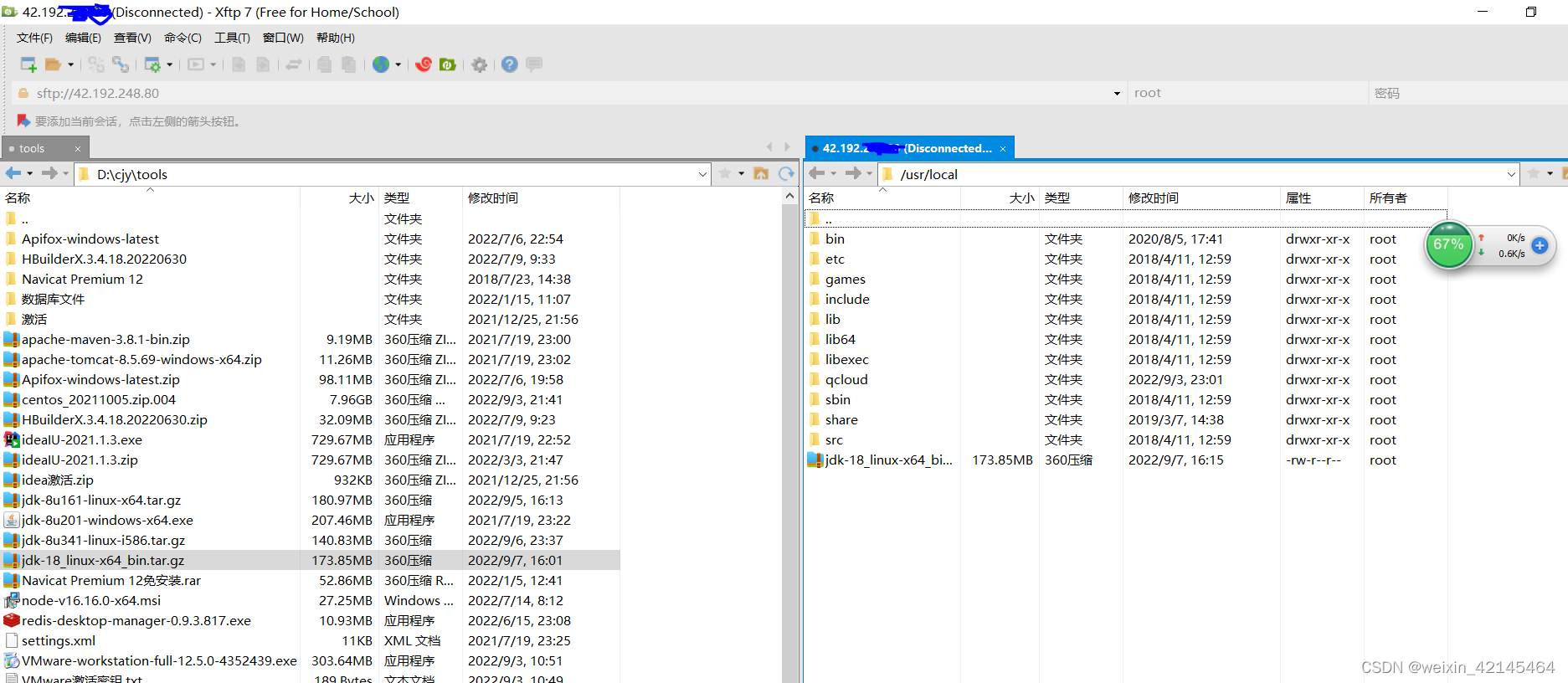Click the root username field
The width and height of the screenshot is (1568, 683).
click(x=1247, y=93)
